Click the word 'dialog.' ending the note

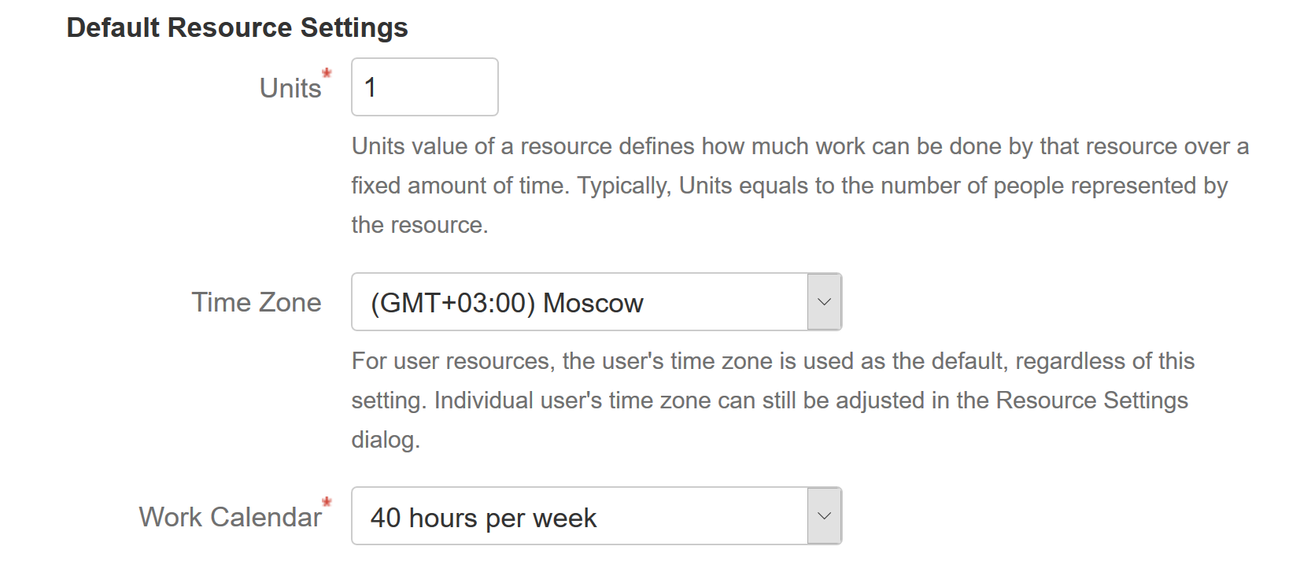(385, 440)
